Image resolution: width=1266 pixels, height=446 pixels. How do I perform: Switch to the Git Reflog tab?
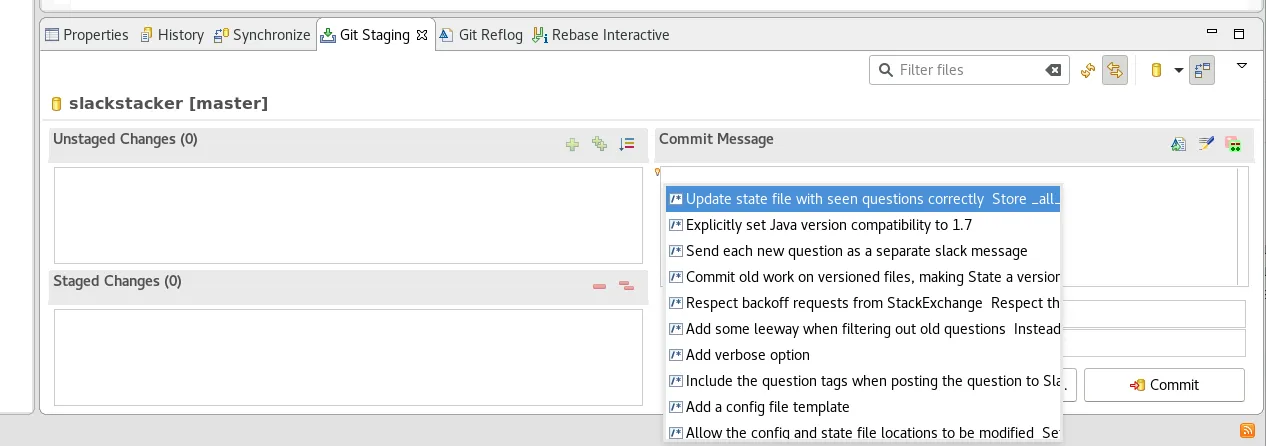(x=481, y=35)
